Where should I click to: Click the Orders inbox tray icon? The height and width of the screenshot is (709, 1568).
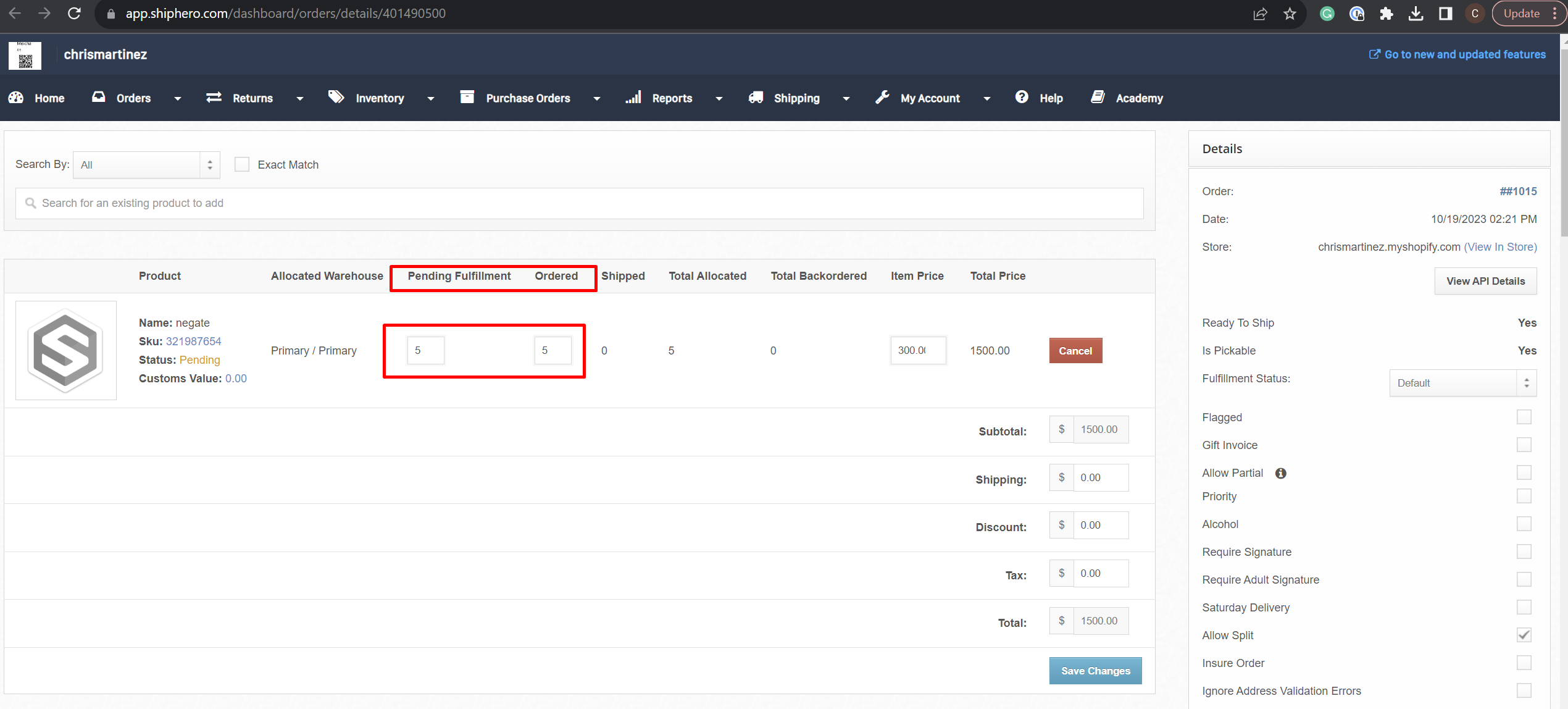pos(98,97)
